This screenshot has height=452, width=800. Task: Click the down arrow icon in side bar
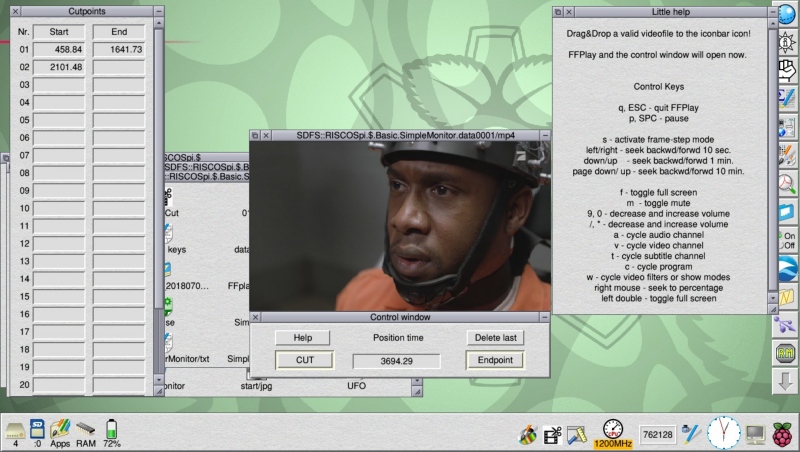click(x=786, y=380)
